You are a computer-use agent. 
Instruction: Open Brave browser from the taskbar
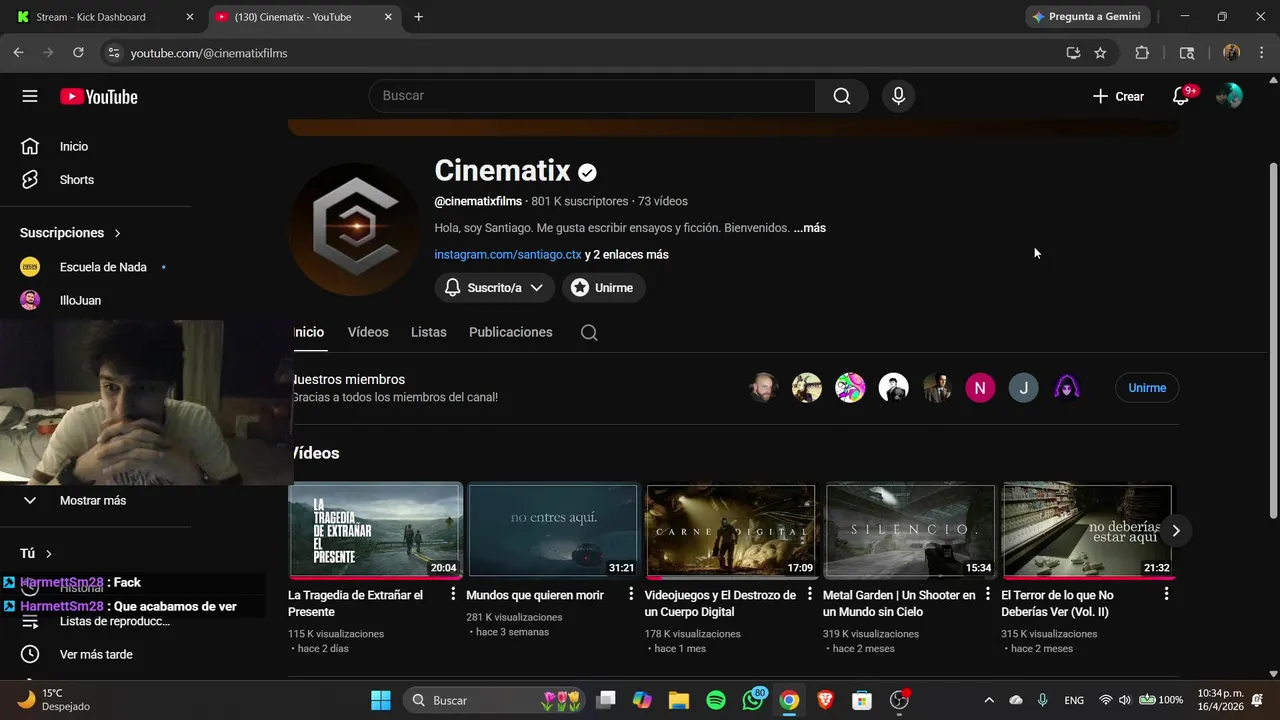click(x=826, y=700)
